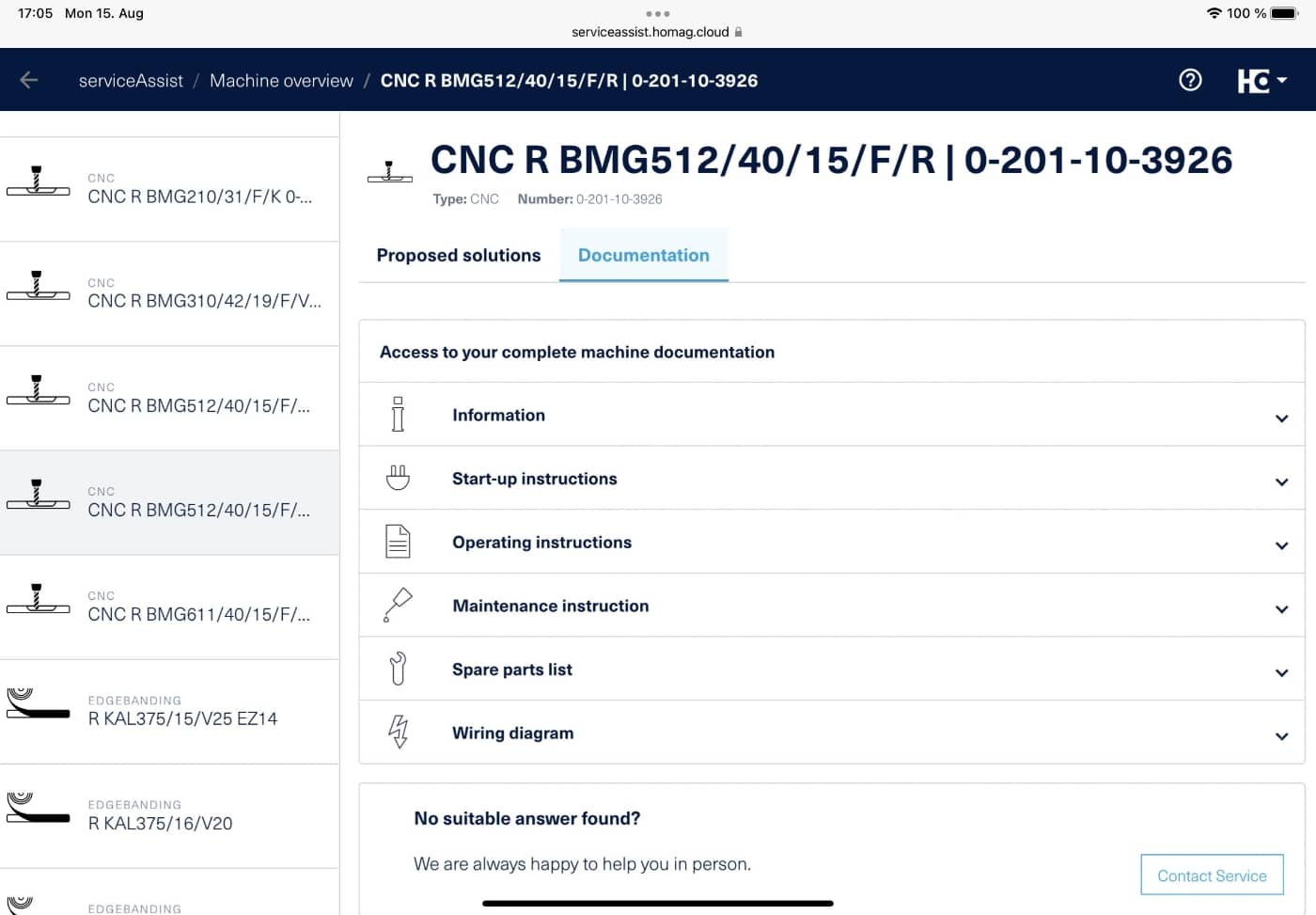Click CNC icon next to BMG611/40/15/F
This screenshot has height=915, width=1316.
[x=38, y=598]
